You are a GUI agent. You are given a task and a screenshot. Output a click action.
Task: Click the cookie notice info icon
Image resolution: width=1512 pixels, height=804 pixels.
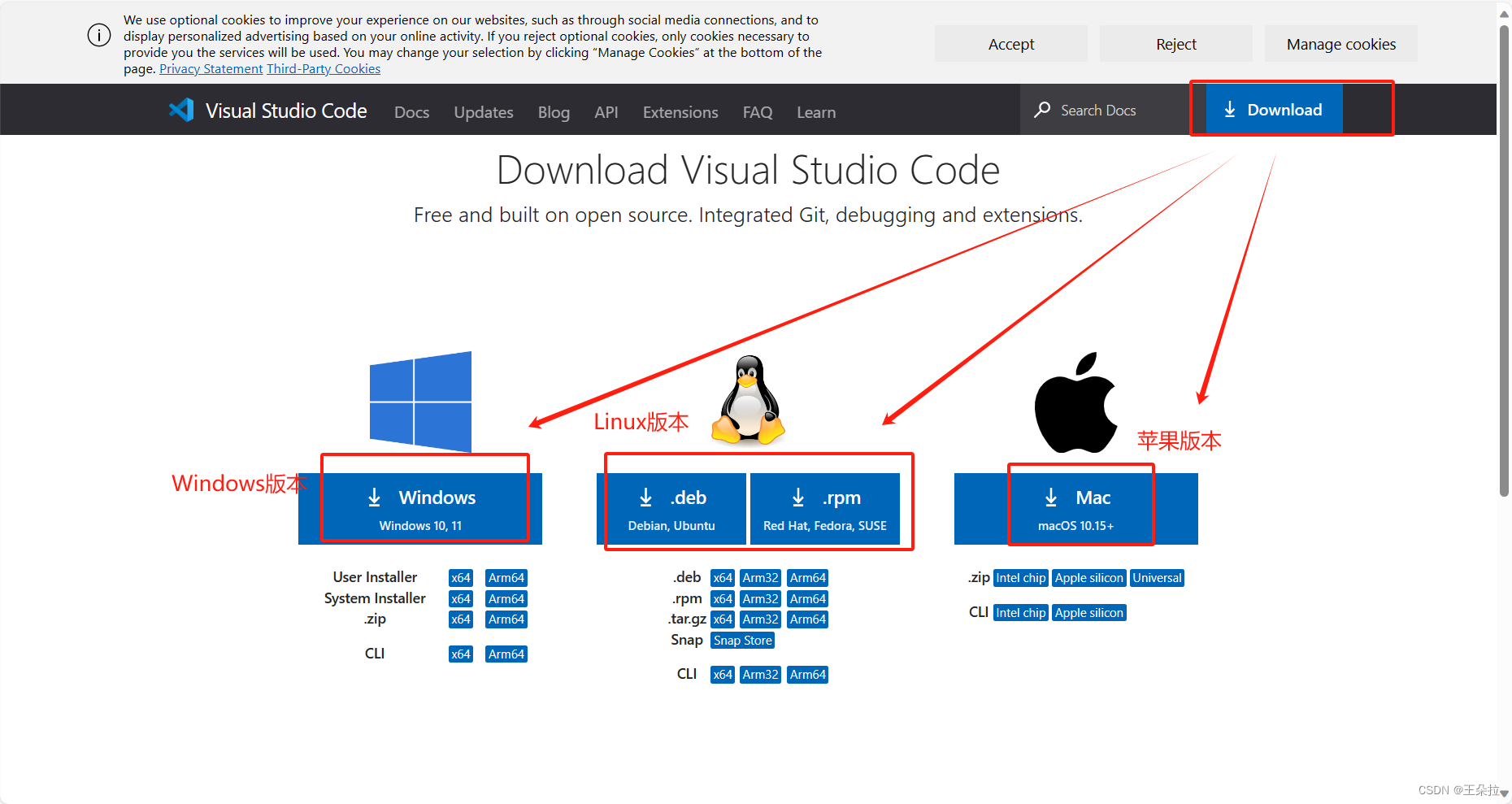(99, 35)
